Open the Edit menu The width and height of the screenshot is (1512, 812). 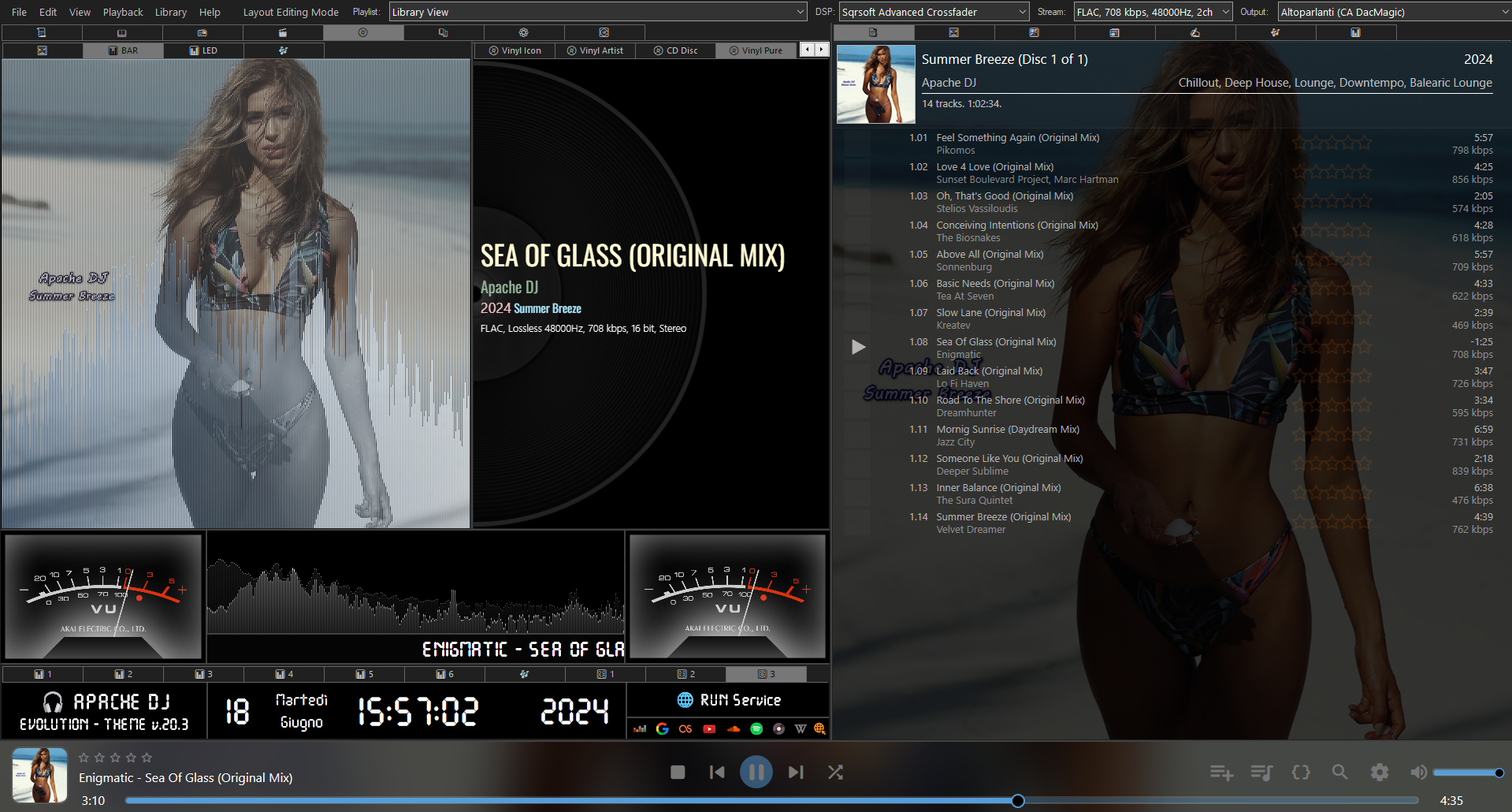(x=48, y=12)
